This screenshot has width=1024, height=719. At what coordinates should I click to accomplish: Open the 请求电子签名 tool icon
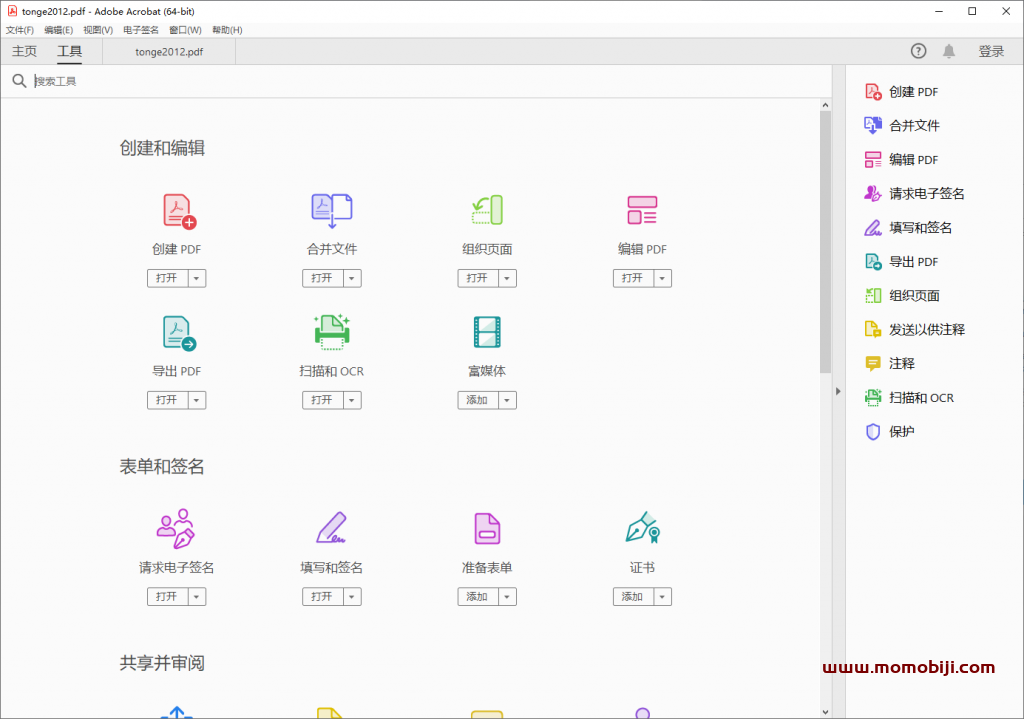176,528
